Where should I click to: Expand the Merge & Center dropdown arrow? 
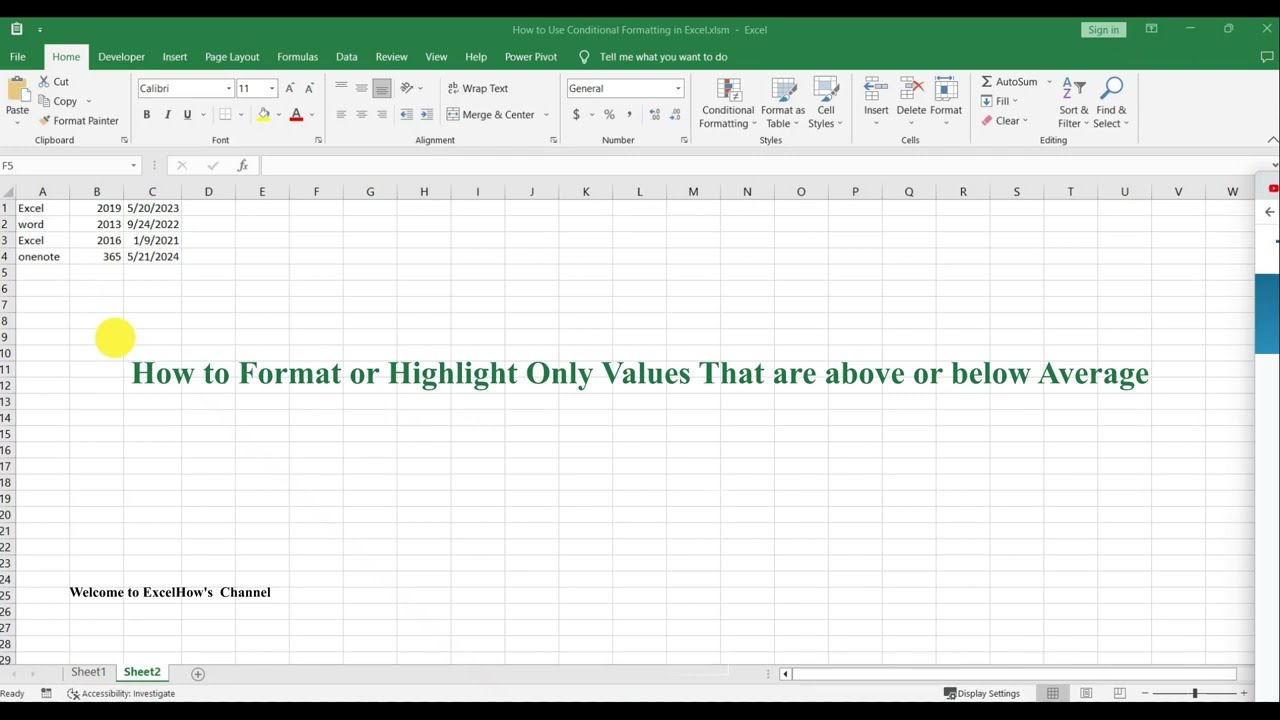[546, 115]
